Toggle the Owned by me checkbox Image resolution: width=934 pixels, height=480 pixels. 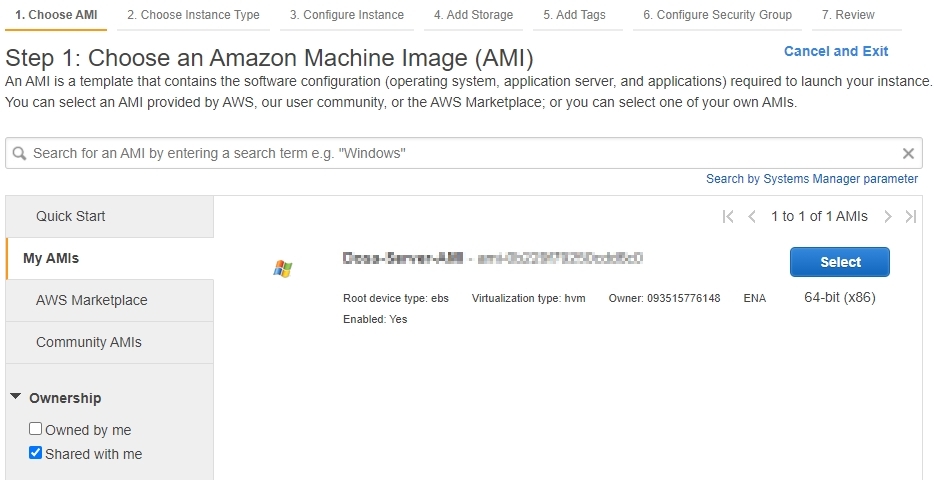pyautogui.click(x=36, y=429)
